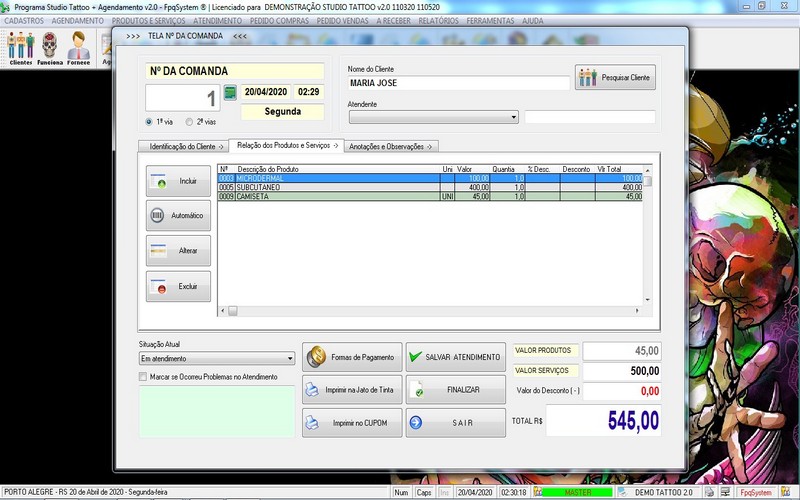Click the Automático button
800x500 pixels.
(178, 215)
